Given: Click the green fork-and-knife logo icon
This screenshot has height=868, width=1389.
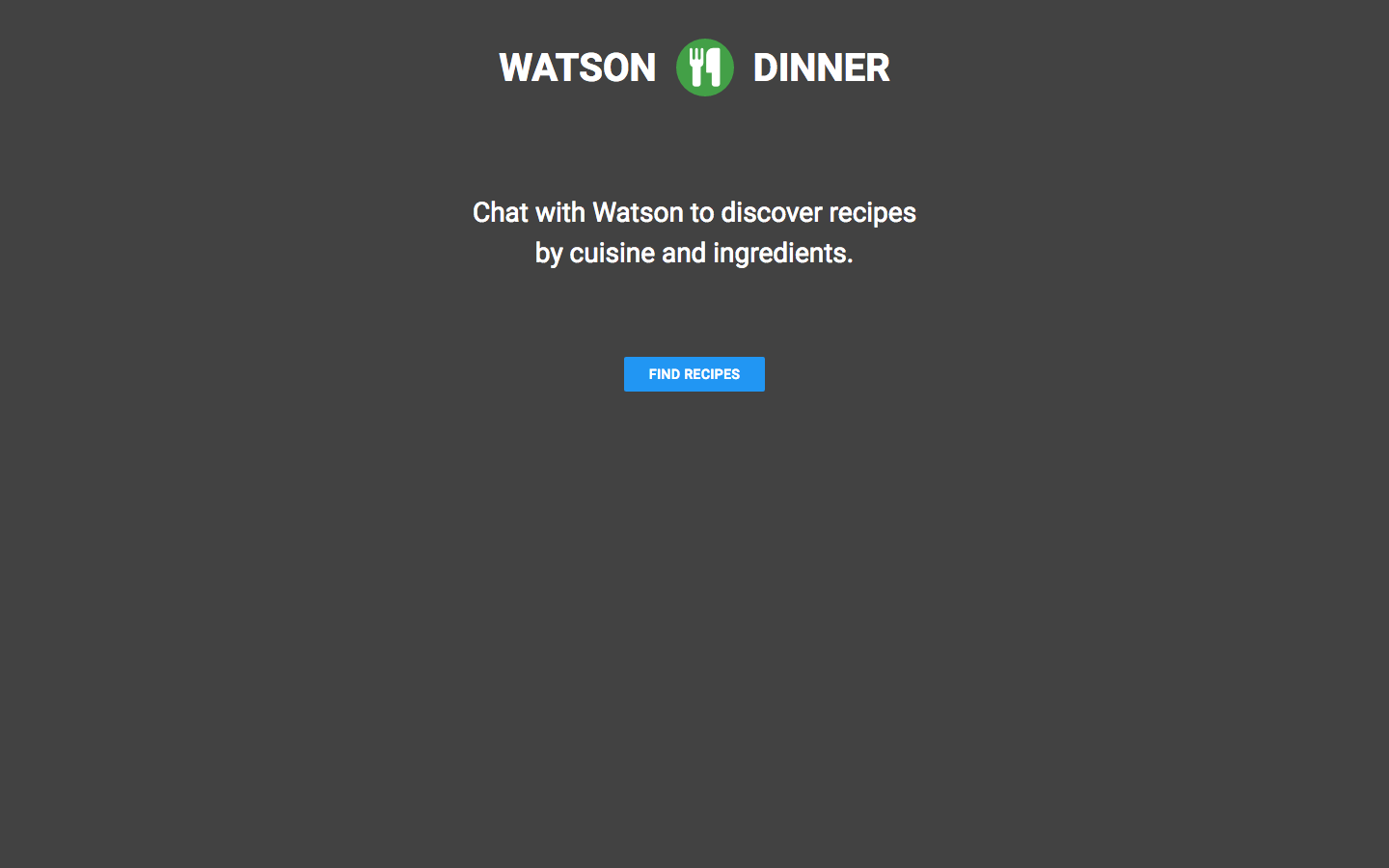Looking at the screenshot, I should (x=704, y=68).
